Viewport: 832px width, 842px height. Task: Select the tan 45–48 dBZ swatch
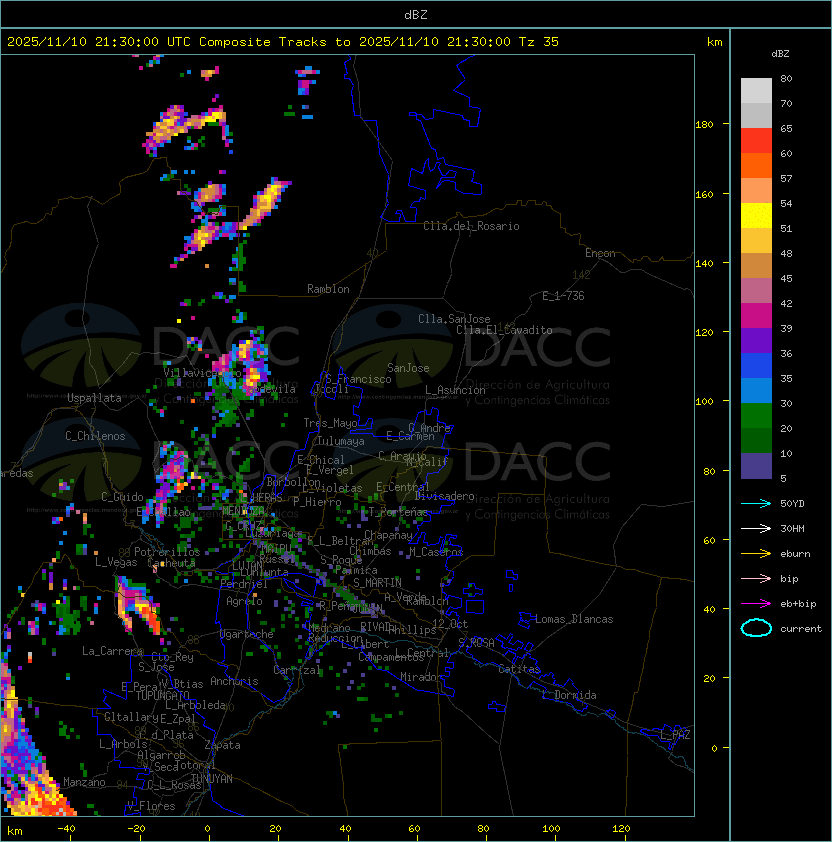[x=756, y=265]
